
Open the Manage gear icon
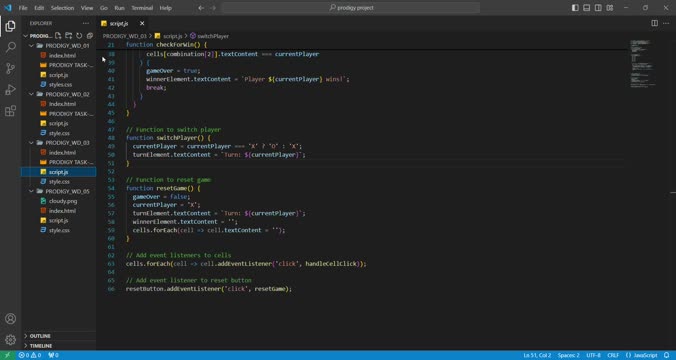coord(10,340)
